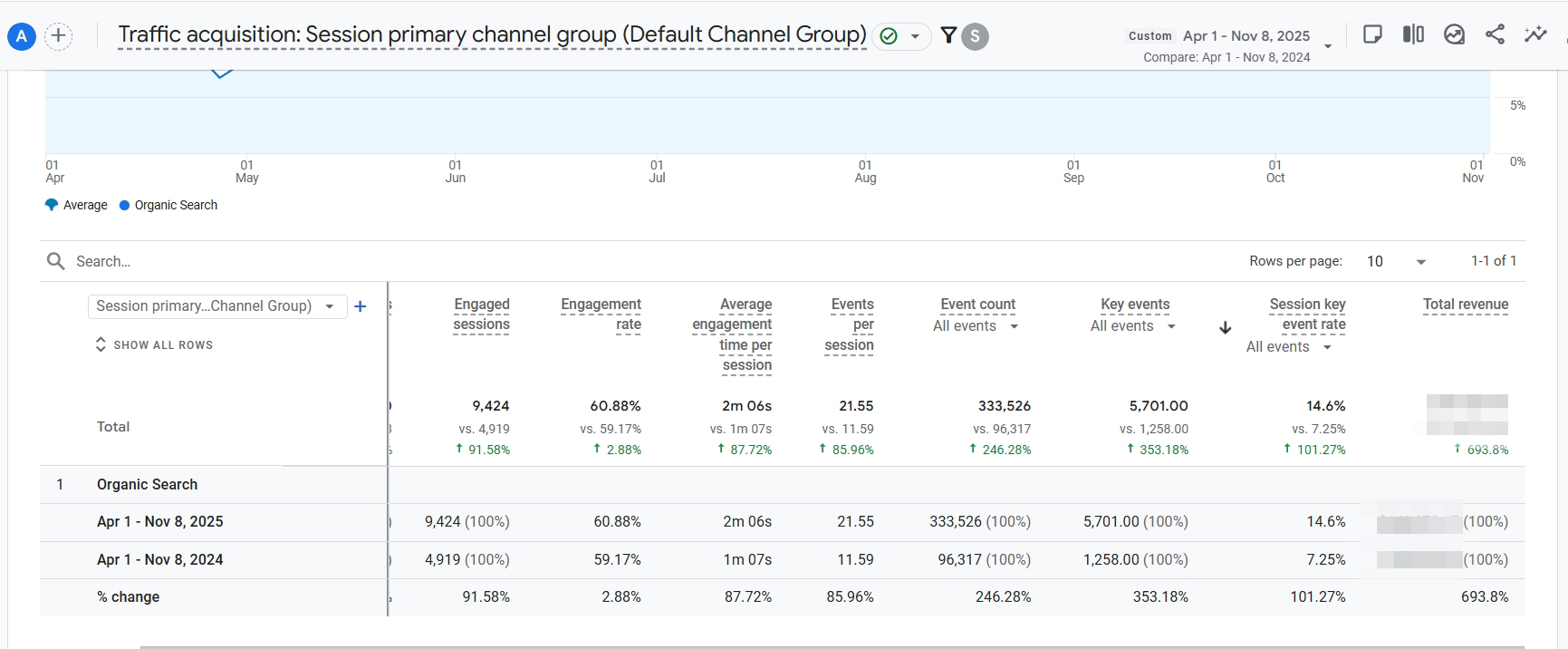Sort by the Engaged sessions column header
Screen dimensions: 1568x649
481,315
